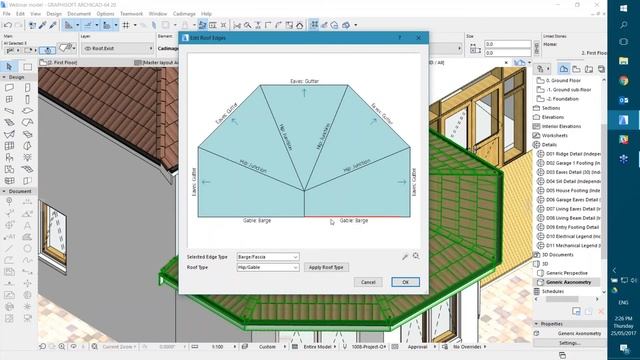Image resolution: width=640 pixels, height=360 pixels.
Task: Click the house-shaped roof icon in the top toolbar
Action: (x=300, y=25)
